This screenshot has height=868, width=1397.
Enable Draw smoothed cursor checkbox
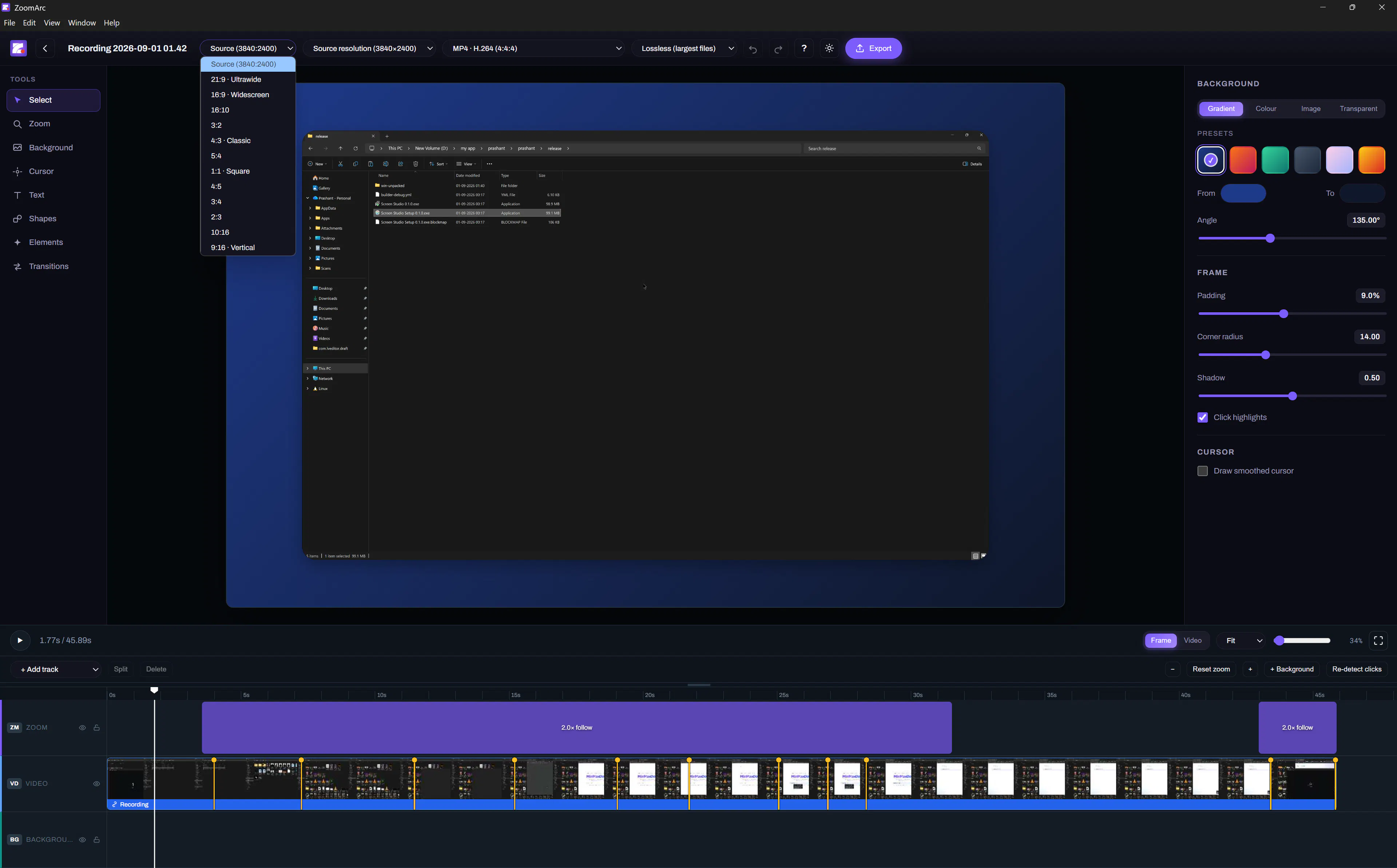(x=1202, y=471)
